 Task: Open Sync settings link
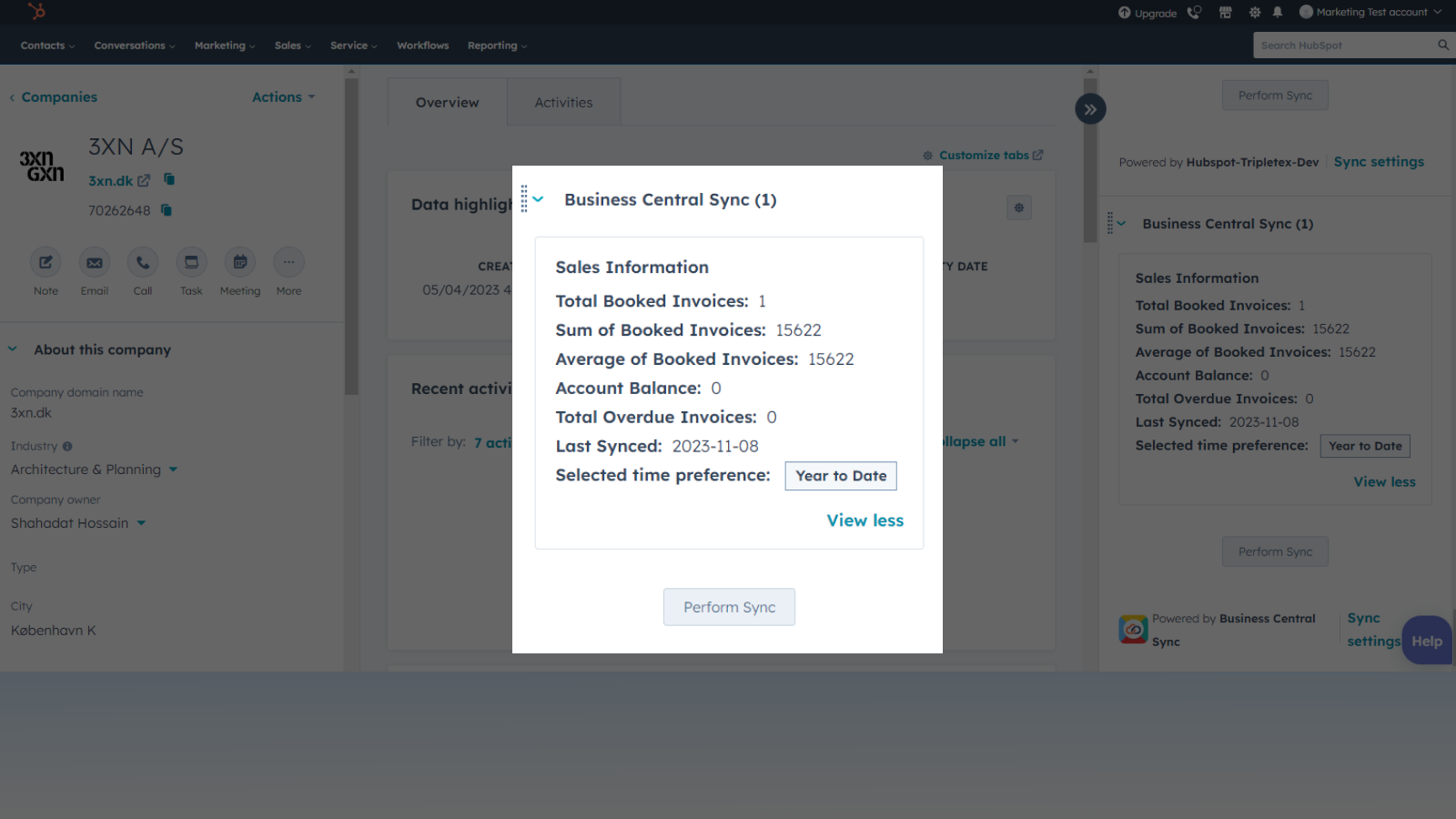click(x=1379, y=161)
